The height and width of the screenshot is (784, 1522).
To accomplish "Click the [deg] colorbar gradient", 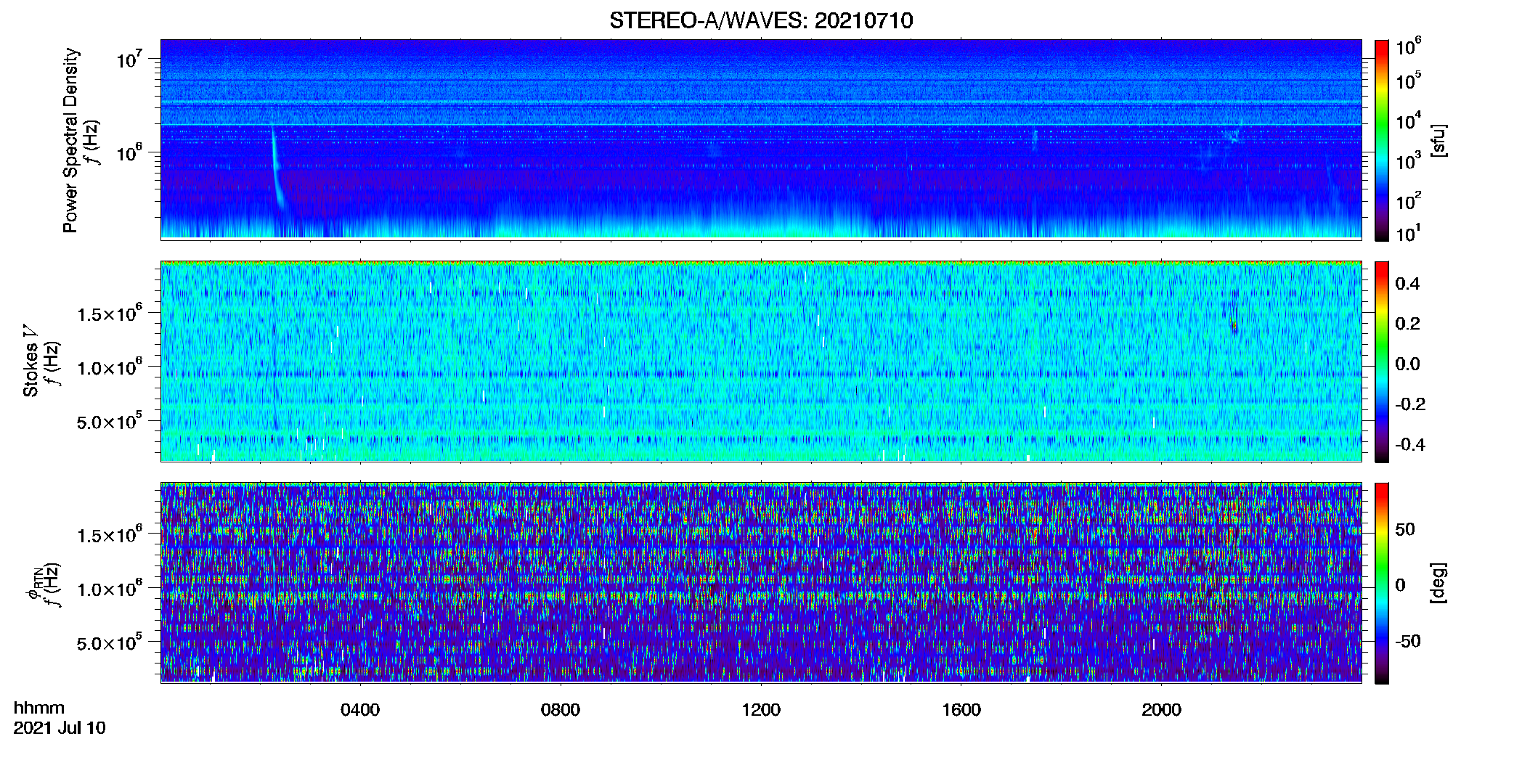I will coord(1382,583).
